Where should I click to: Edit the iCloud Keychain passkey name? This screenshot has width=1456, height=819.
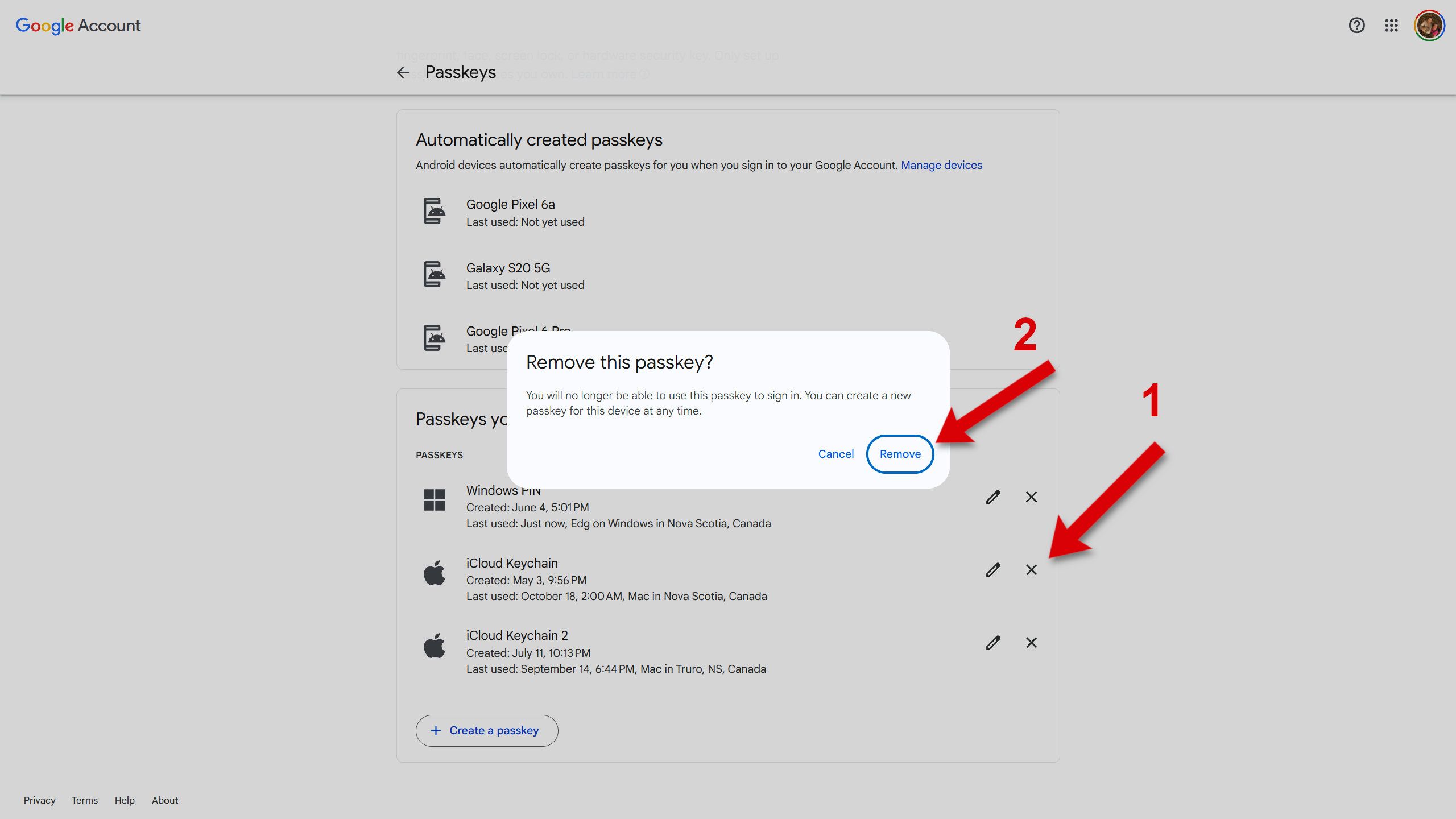click(992, 569)
